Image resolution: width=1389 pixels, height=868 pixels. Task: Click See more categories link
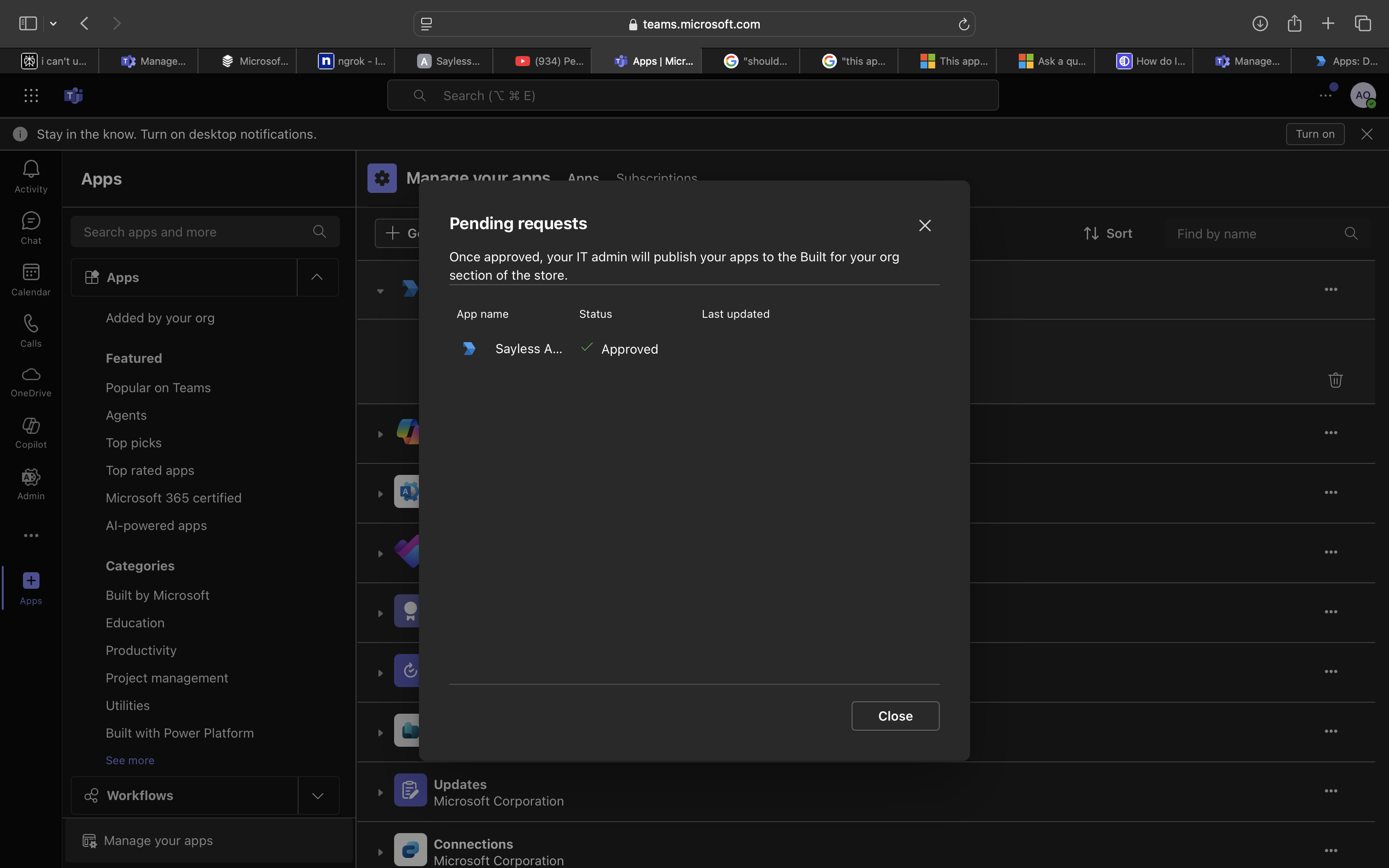point(130,760)
